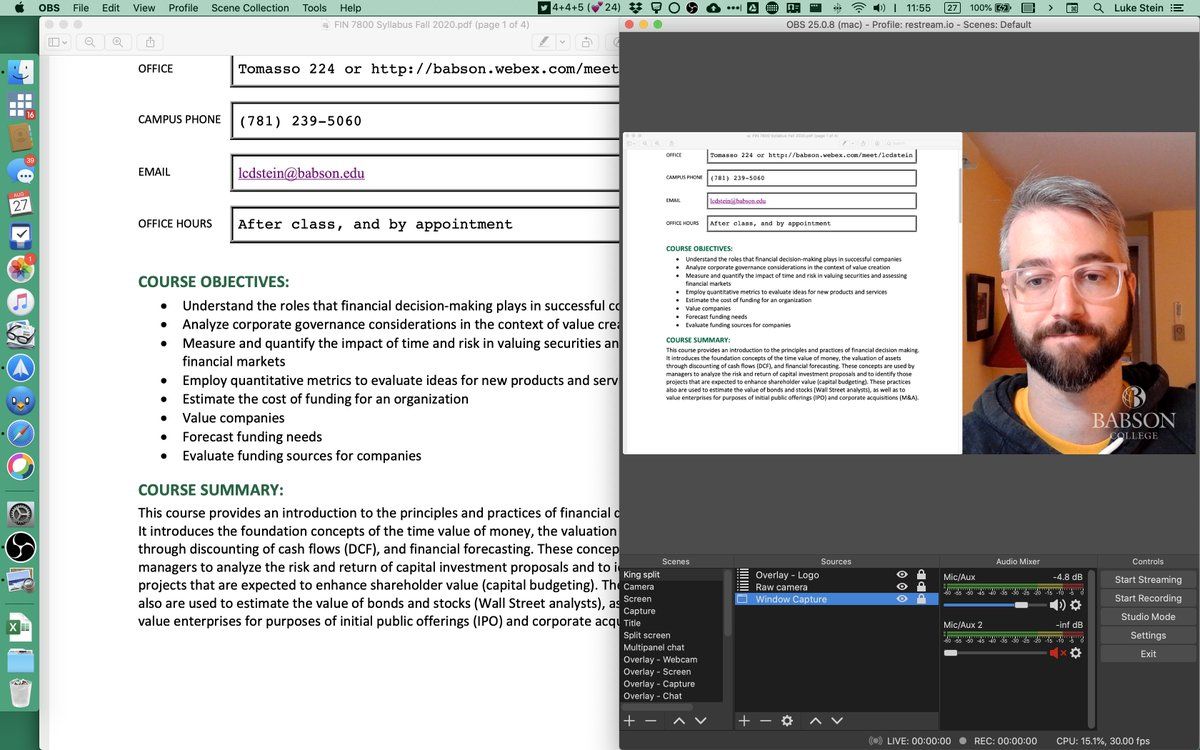Viewport: 1200px width, 750px height.
Task: Expand markup options dropdown arrow
Action: [563, 42]
